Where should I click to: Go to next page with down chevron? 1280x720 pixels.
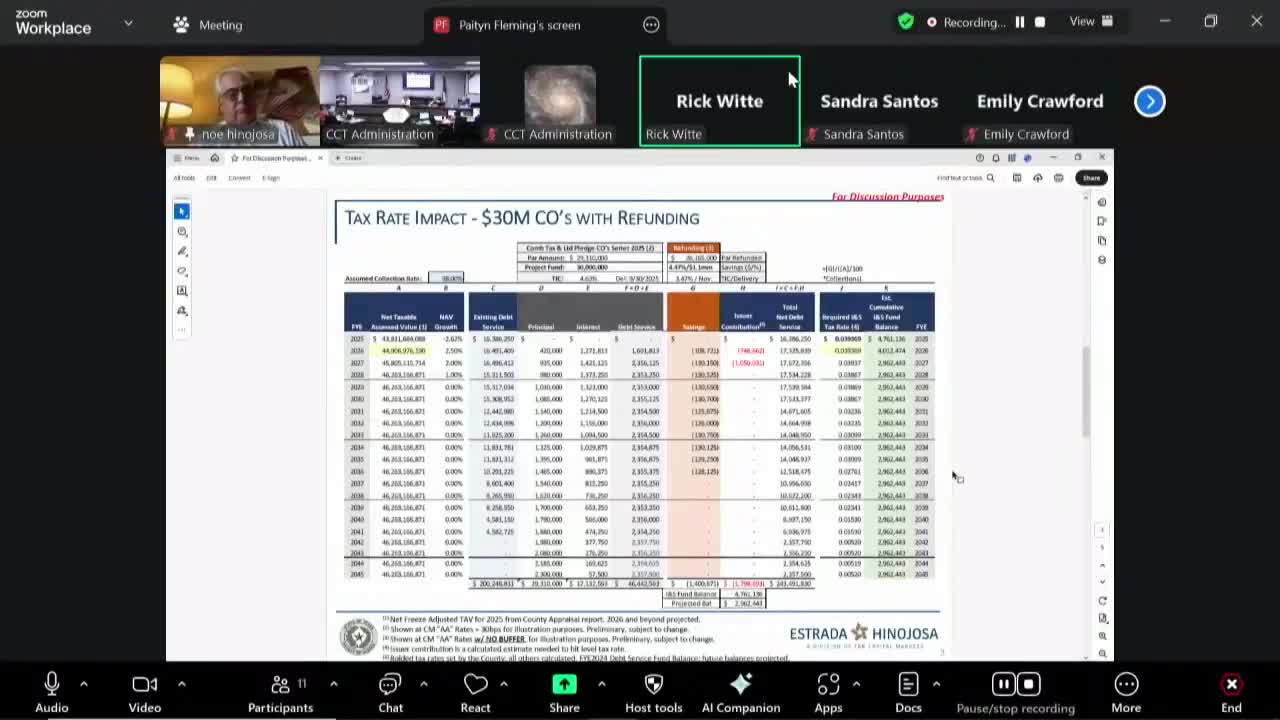1102,581
